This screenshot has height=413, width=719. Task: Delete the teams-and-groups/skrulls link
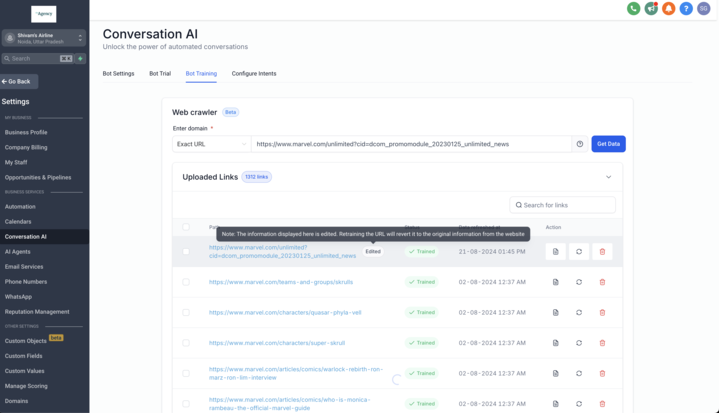pos(602,282)
